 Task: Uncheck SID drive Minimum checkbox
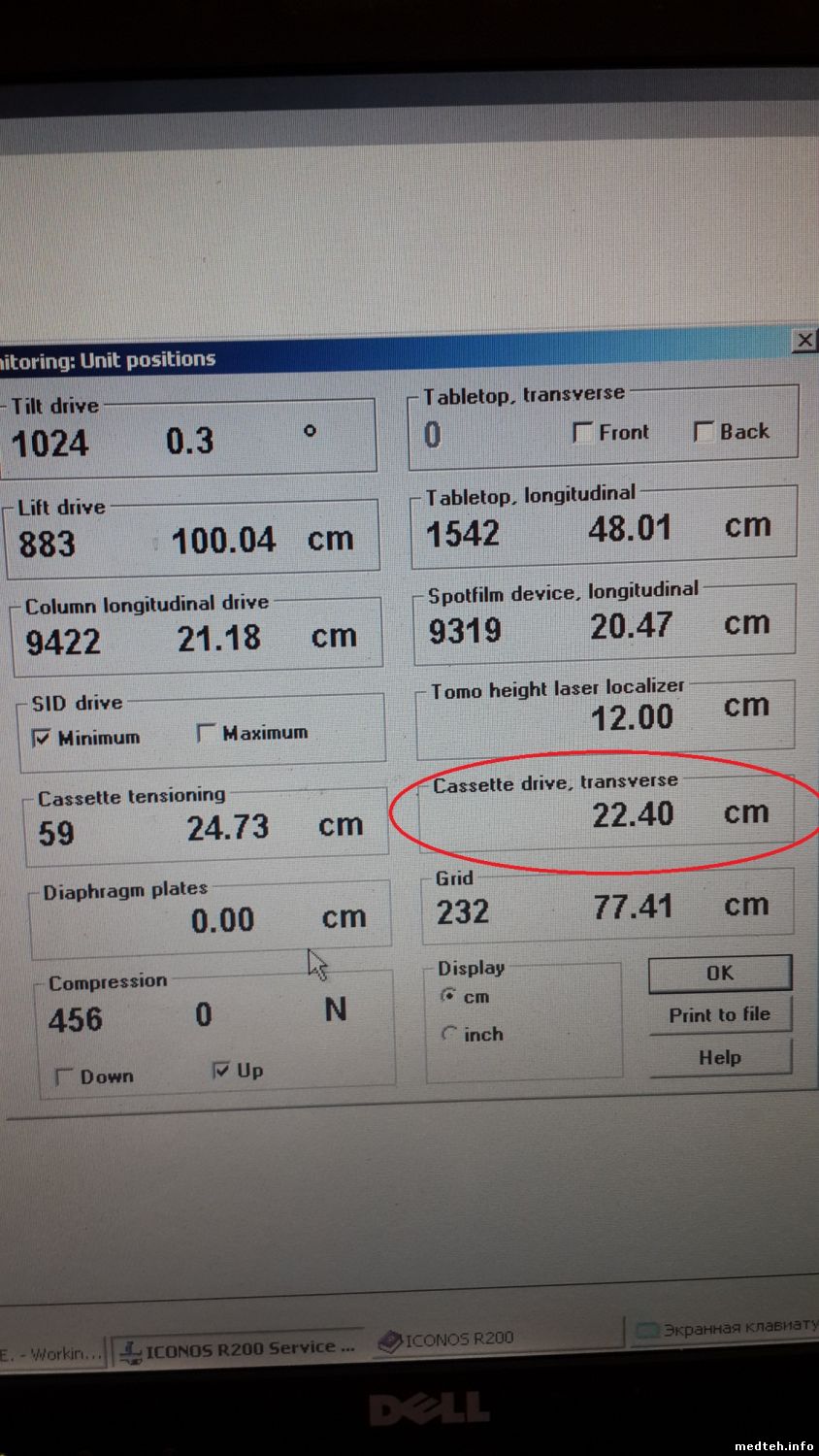(x=42, y=739)
